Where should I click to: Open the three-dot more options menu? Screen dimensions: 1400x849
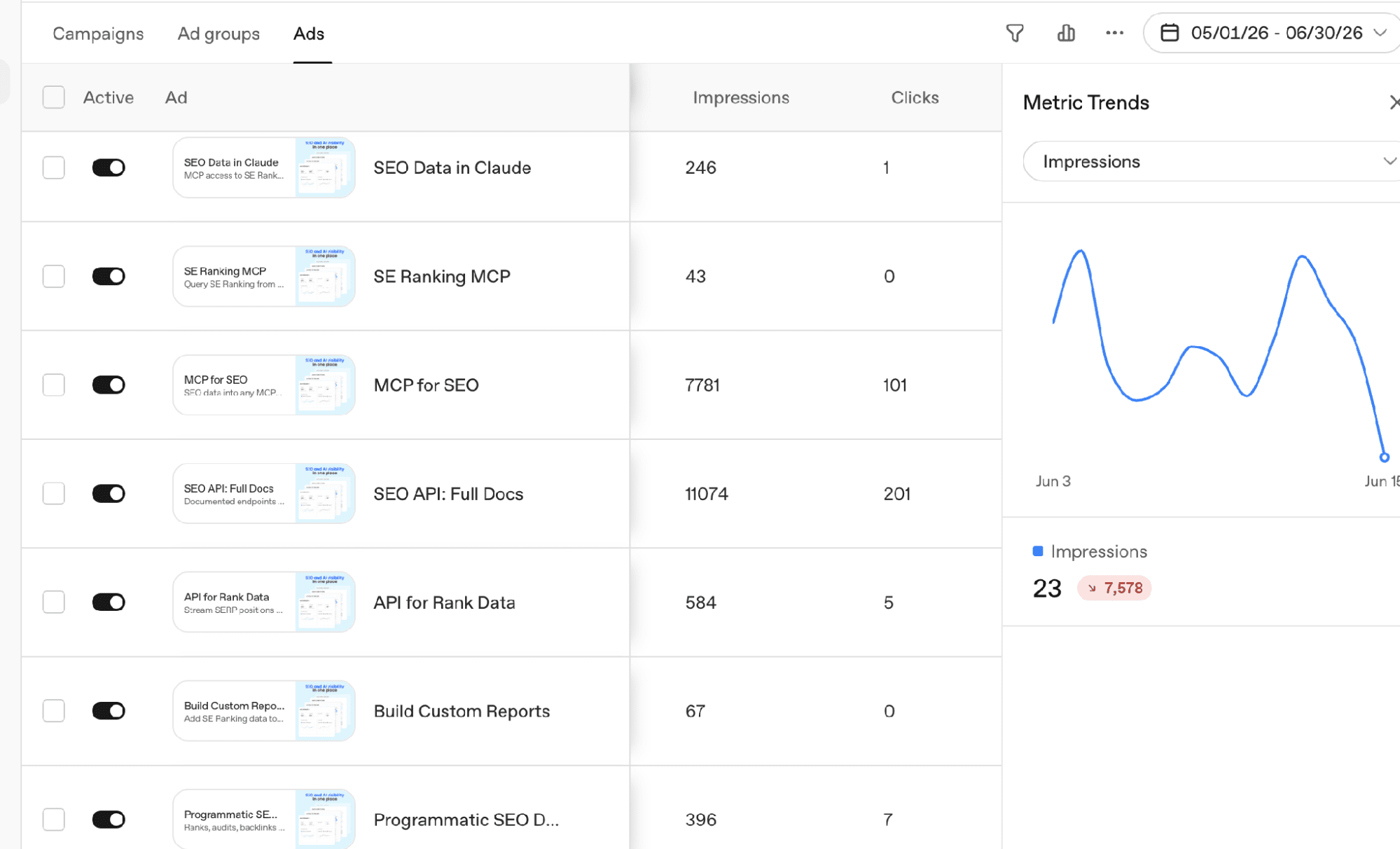(1114, 33)
